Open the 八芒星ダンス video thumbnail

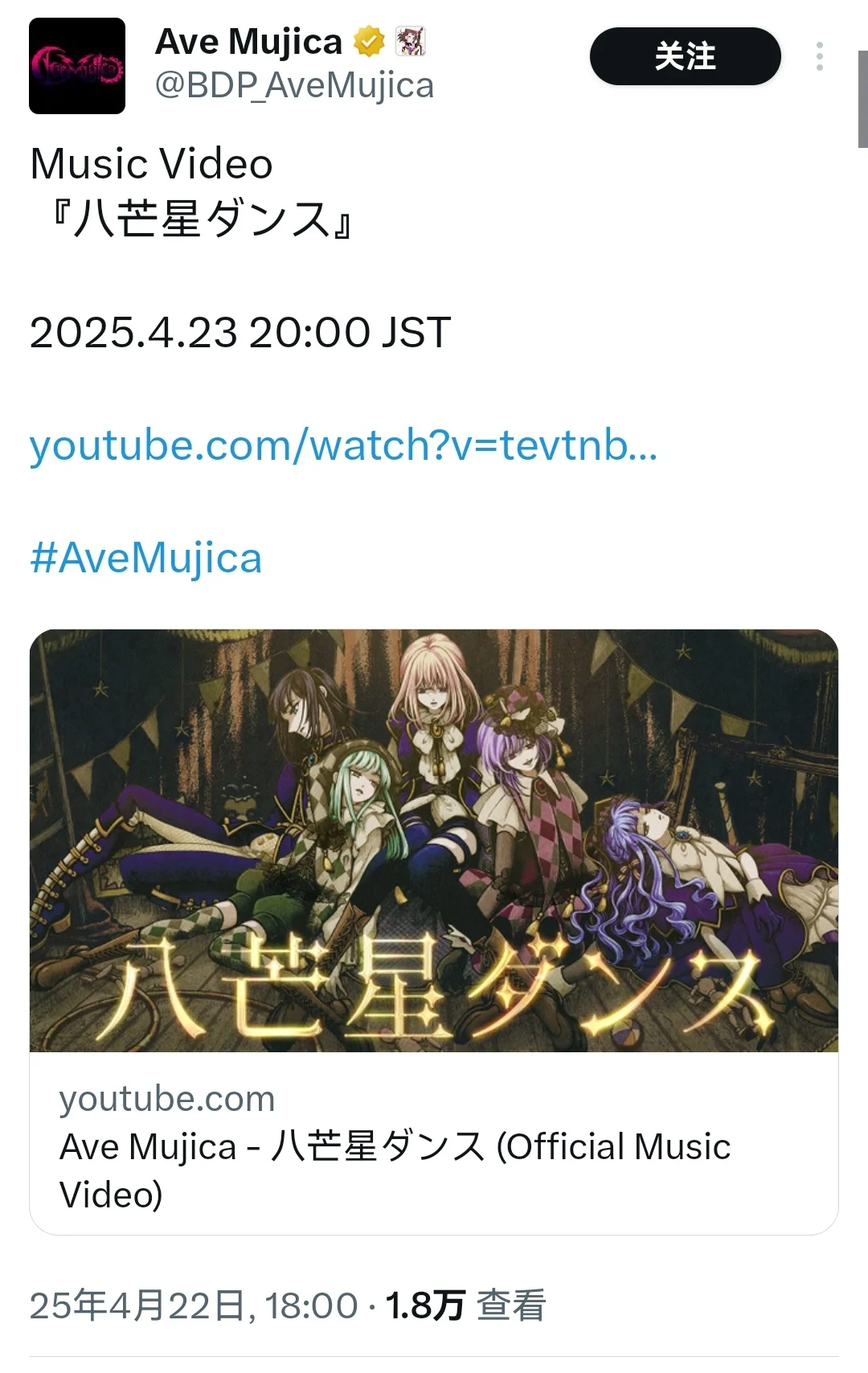[x=434, y=840]
